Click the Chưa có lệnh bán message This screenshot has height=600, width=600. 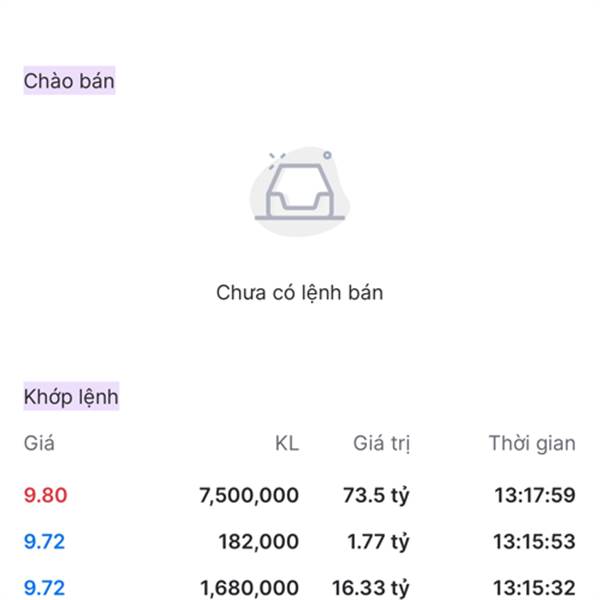(x=300, y=293)
